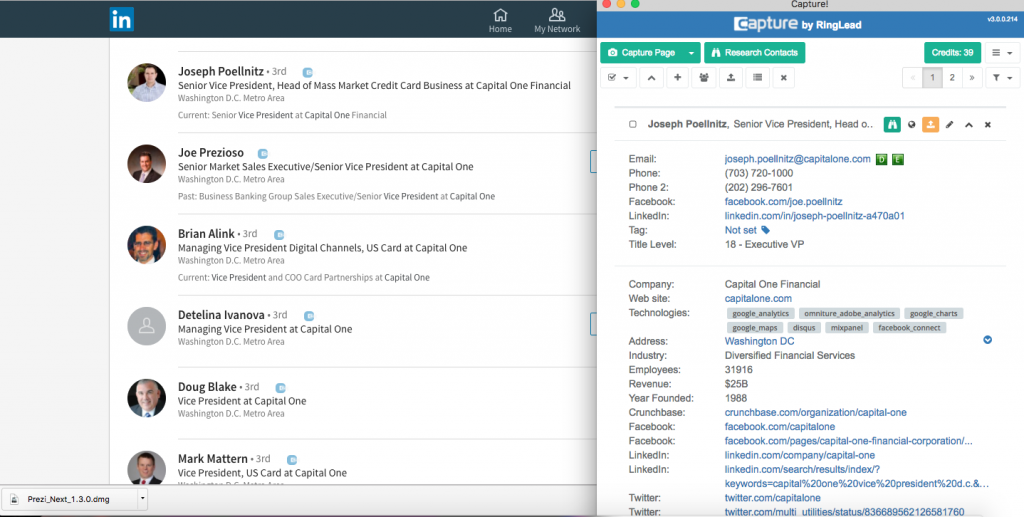Image resolution: width=1024 pixels, height=517 pixels.
Task: Open the filter funnel dropdown
Action: click(x=1002, y=78)
